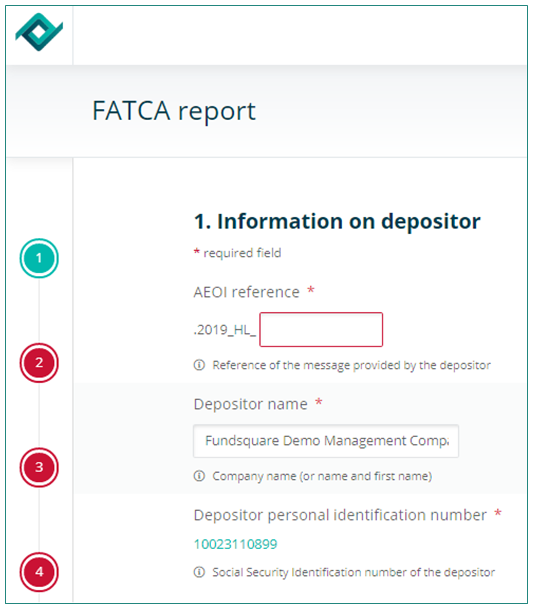Click the red-asterisk "required field" note
The height and width of the screenshot is (611, 535).
(237, 253)
